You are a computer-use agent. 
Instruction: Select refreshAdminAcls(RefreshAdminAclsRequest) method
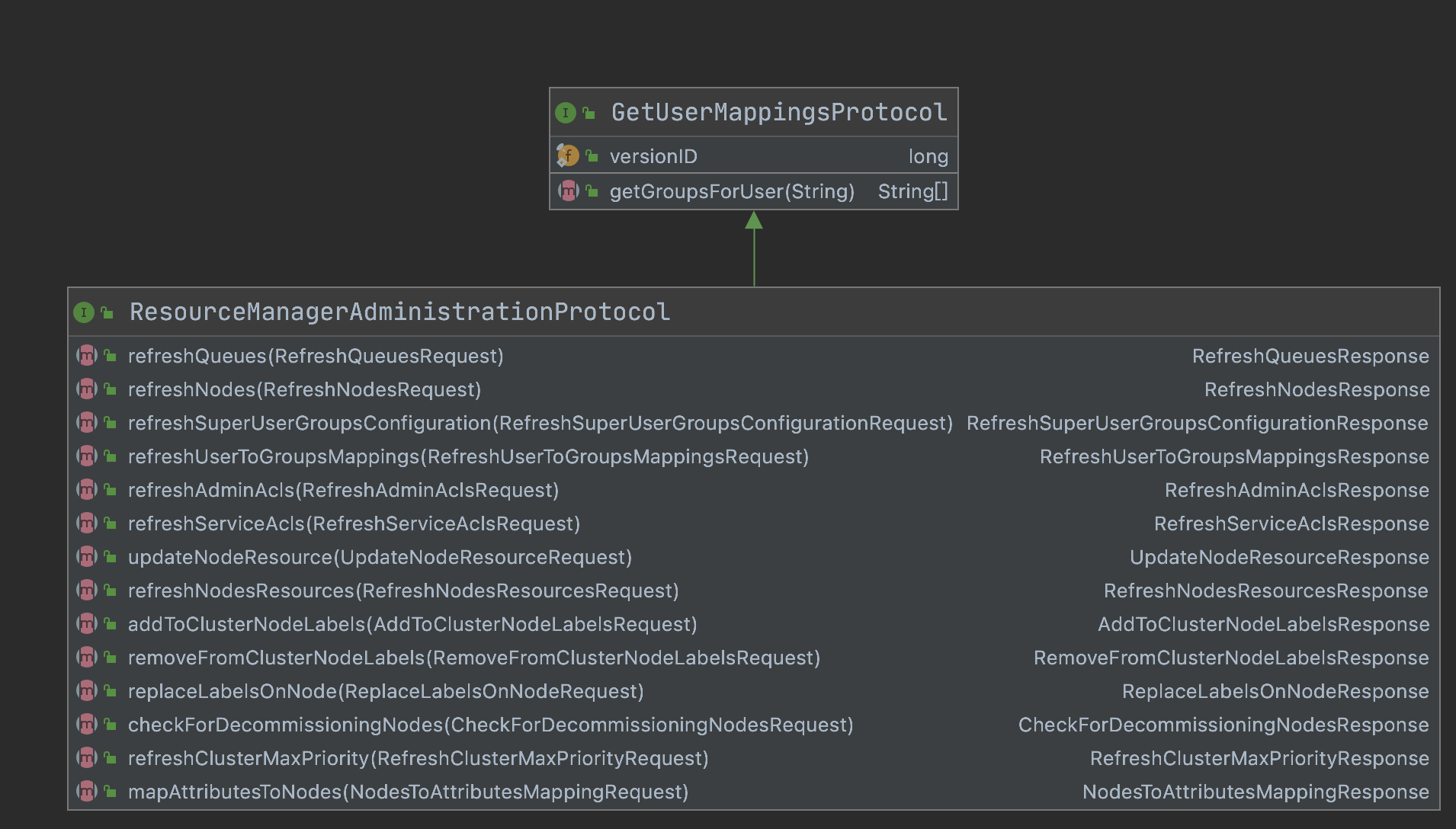343,490
